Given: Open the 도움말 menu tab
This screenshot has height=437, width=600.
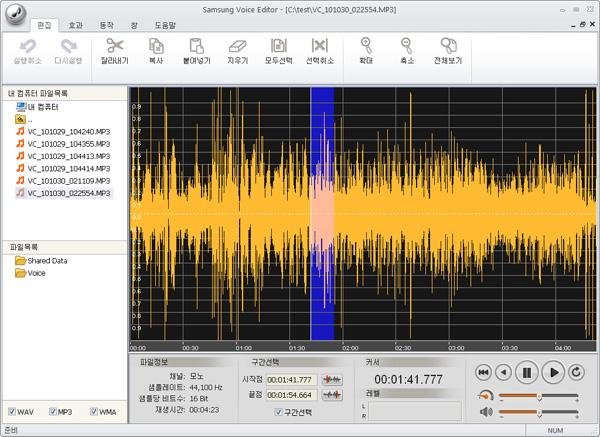Looking at the screenshot, I should (165, 25).
